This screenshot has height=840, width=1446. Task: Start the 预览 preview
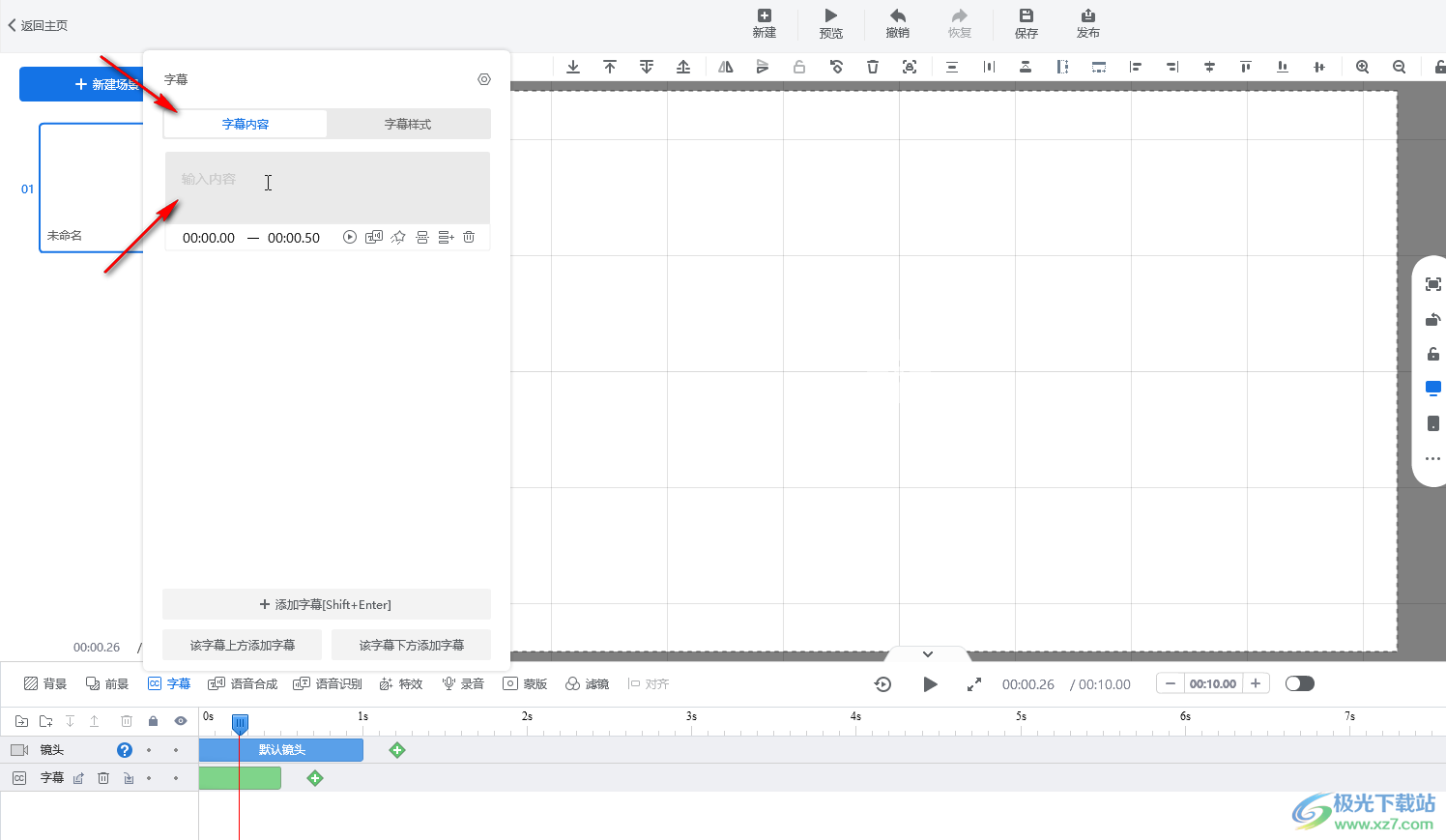click(831, 23)
